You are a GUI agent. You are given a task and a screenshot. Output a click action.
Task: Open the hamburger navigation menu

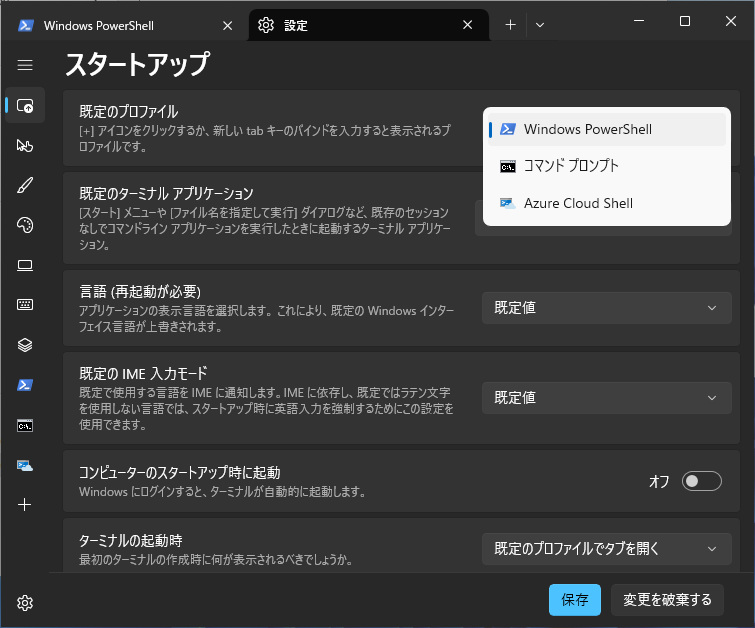click(25, 65)
